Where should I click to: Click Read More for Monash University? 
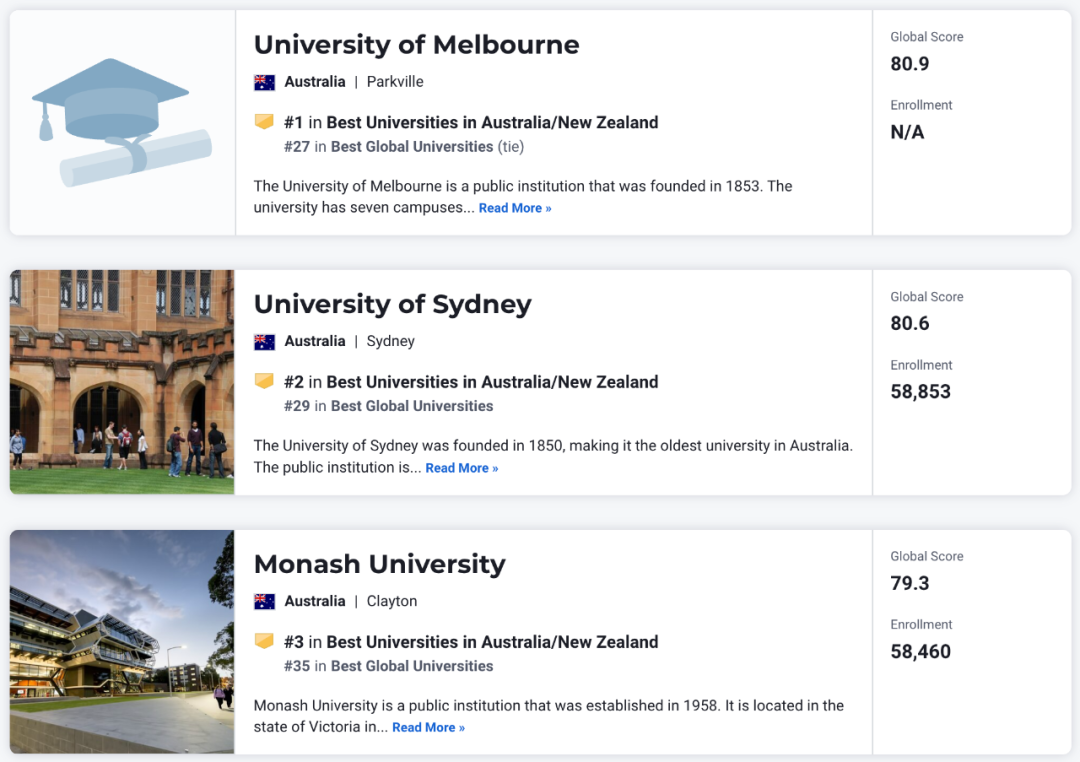[428, 728]
